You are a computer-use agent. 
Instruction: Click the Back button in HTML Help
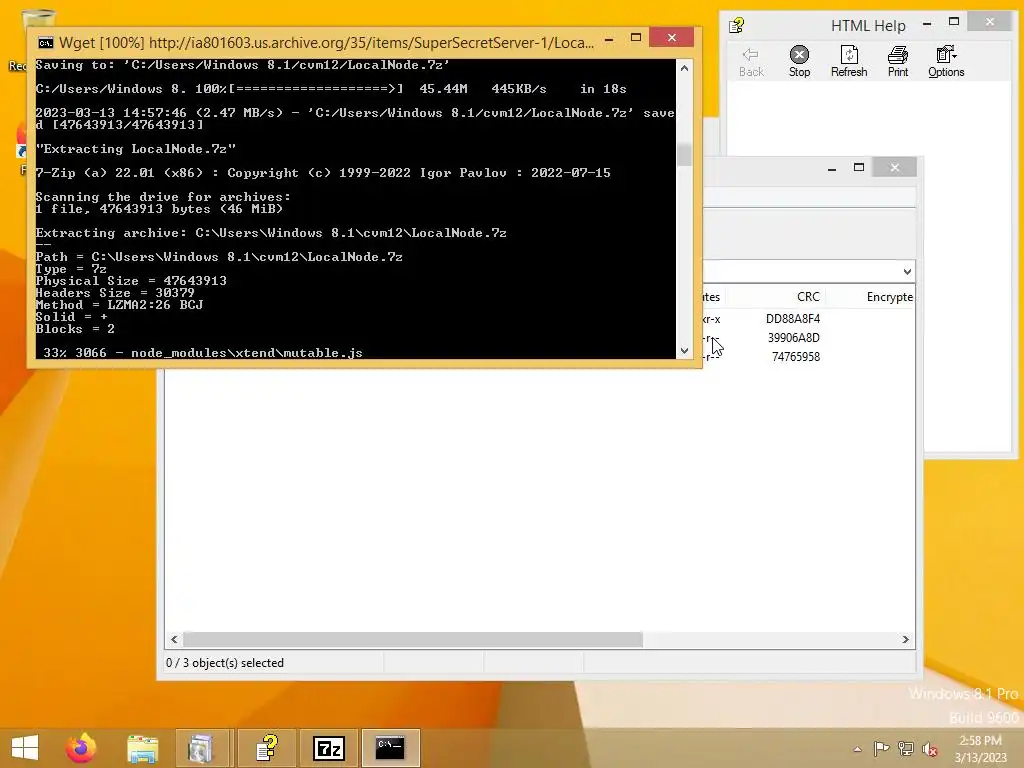coord(751,62)
